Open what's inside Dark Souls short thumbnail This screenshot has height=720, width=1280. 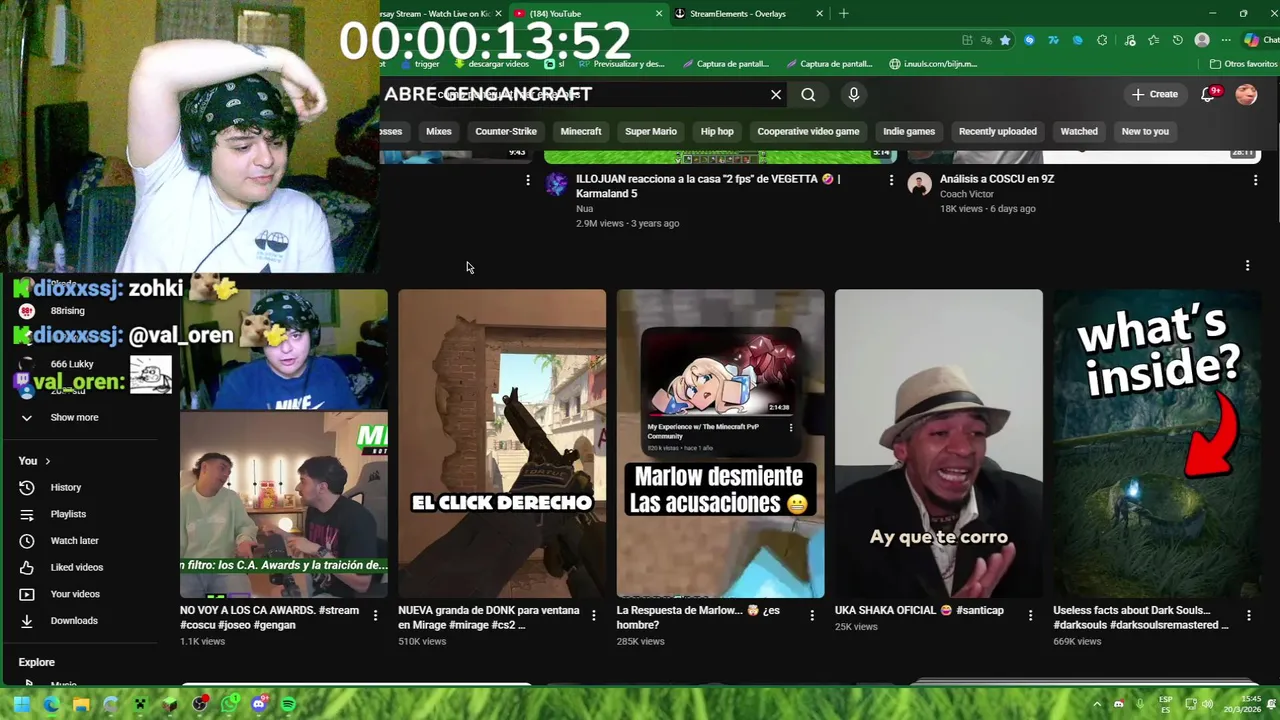coord(1157,444)
